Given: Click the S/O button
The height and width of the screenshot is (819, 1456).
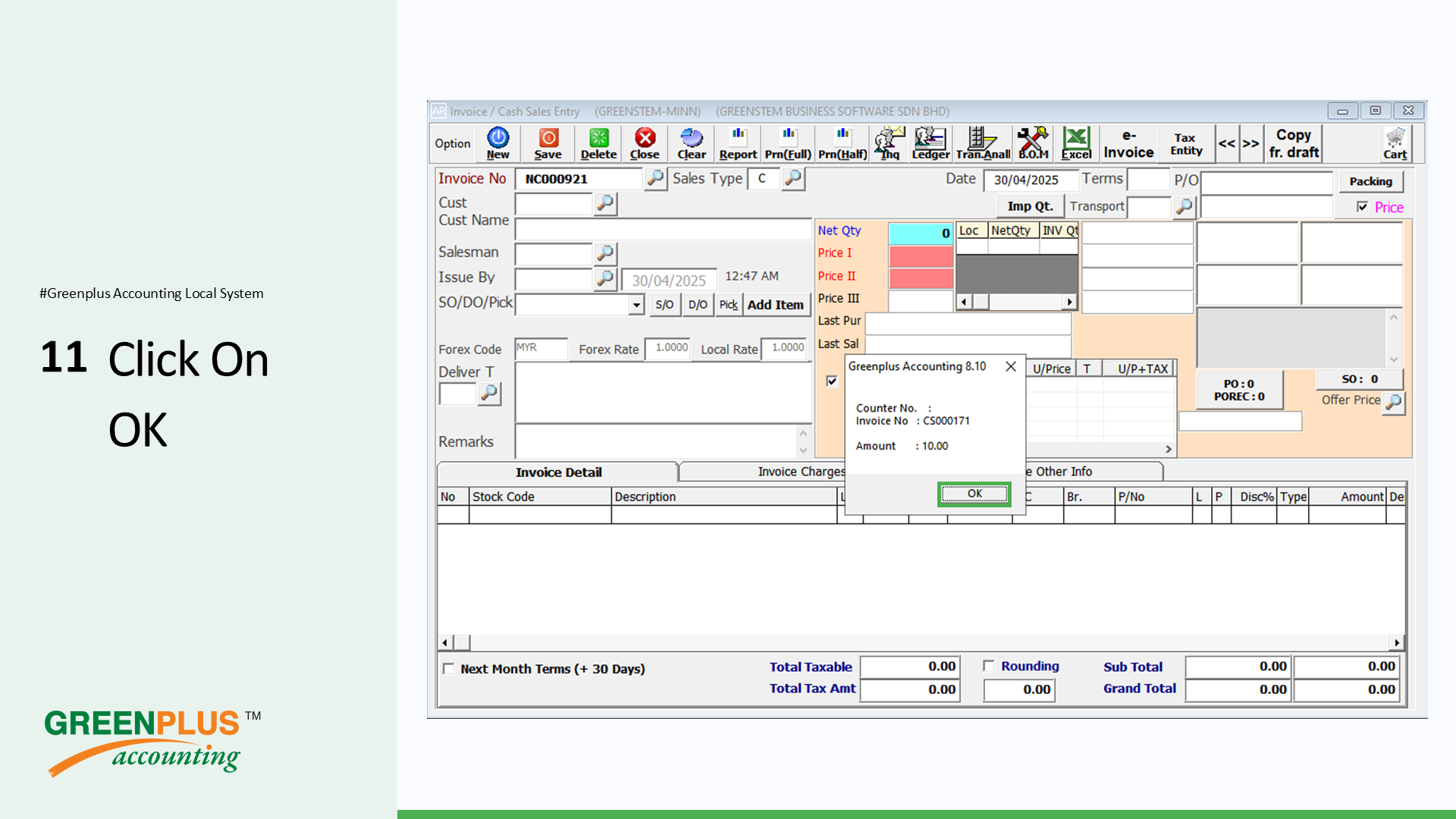Looking at the screenshot, I should [x=664, y=305].
